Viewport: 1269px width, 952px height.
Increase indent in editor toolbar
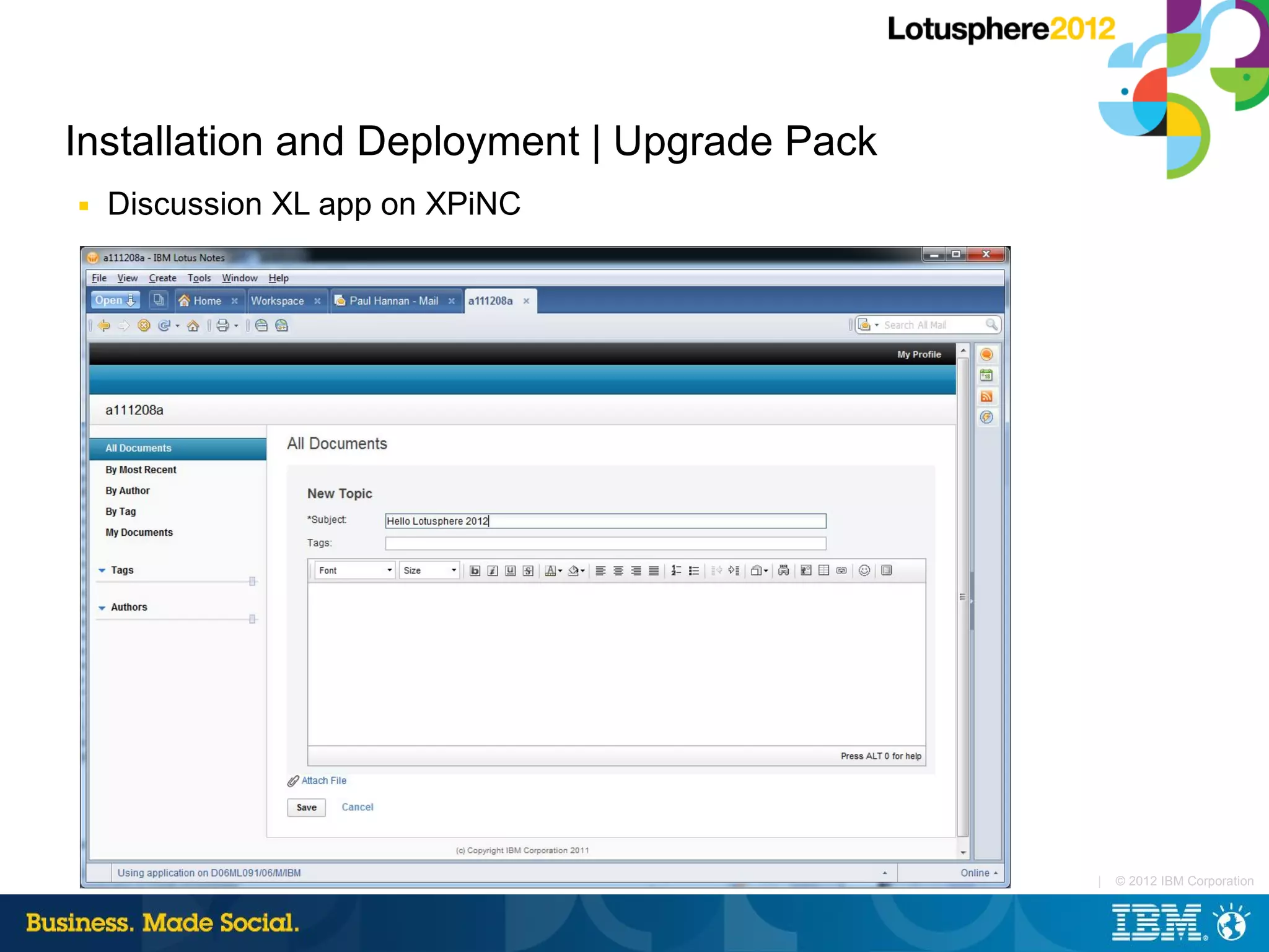click(x=734, y=570)
